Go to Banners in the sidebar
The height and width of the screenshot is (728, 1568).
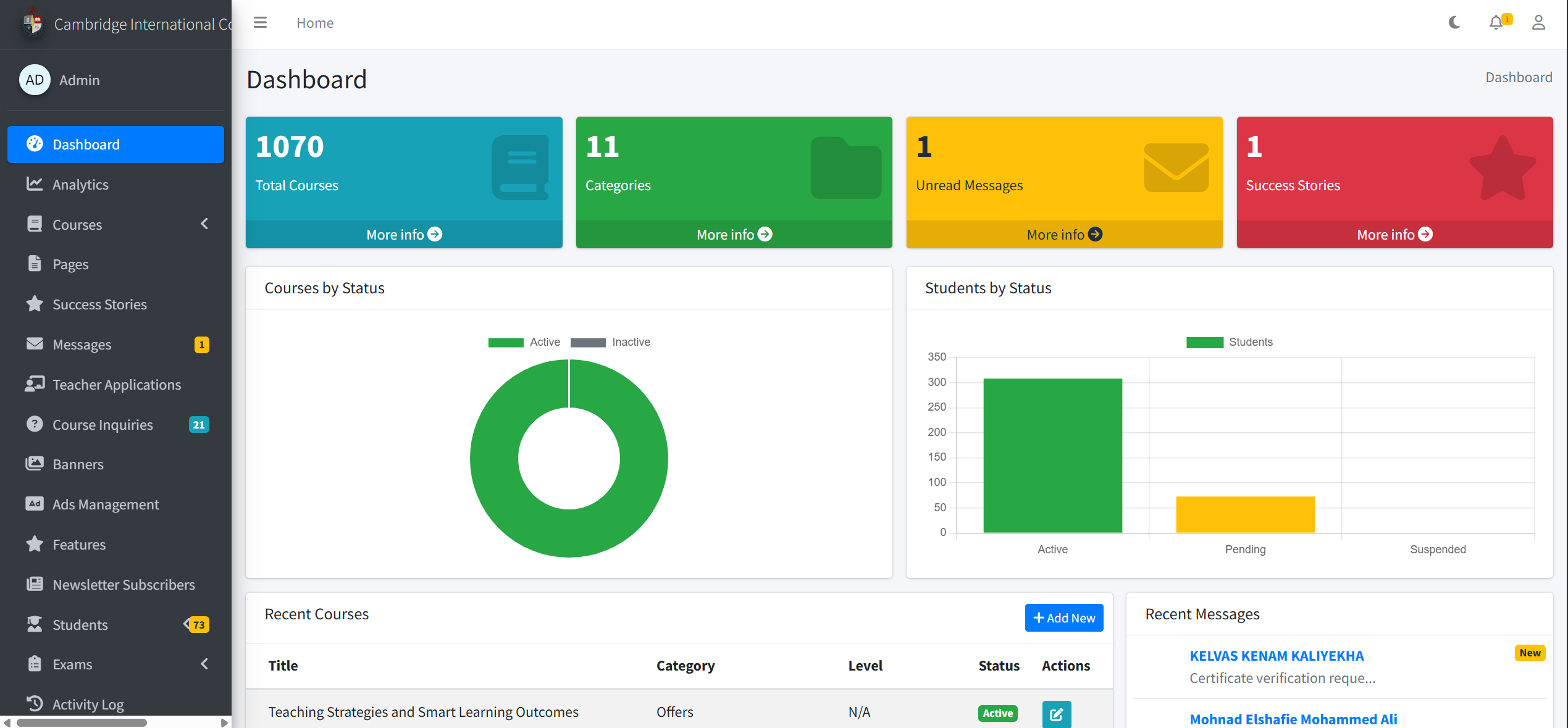tap(78, 464)
